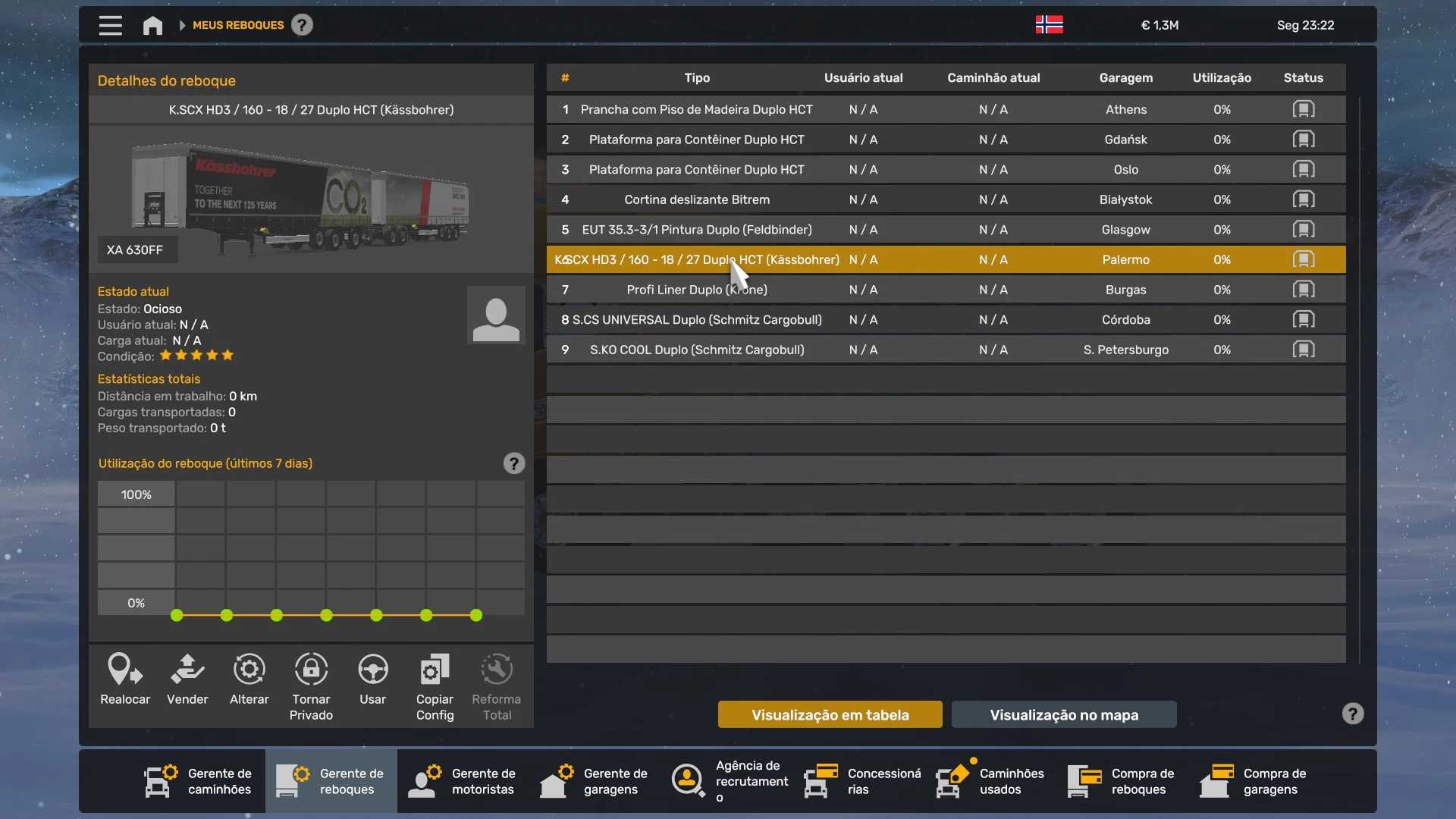Click the home icon in top bar
This screenshot has width=1456, height=819.
(152, 26)
